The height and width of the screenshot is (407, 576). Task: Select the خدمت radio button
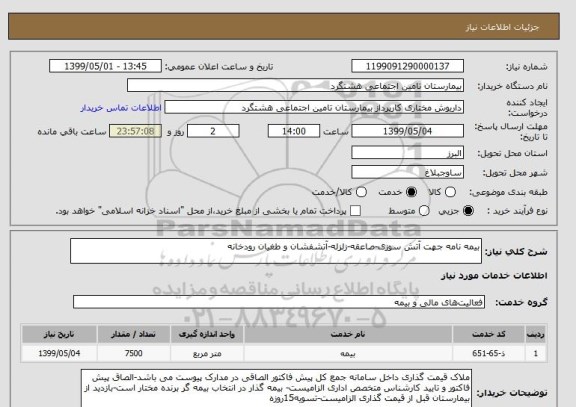tap(411, 192)
